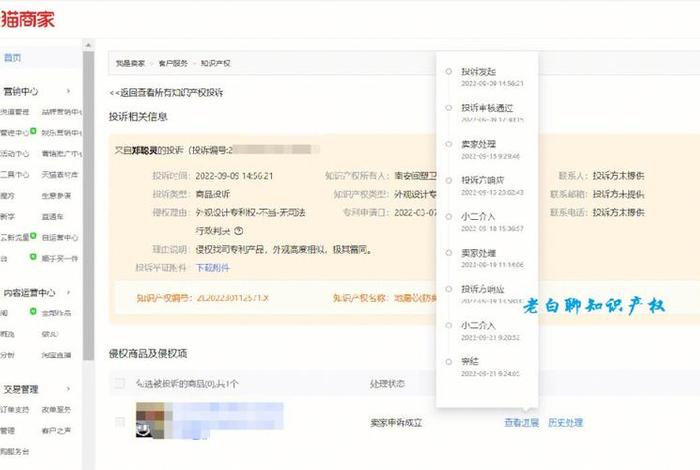Open 自运营中心 in the sidebar
This screenshot has width=700, height=470.
click(60, 237)
